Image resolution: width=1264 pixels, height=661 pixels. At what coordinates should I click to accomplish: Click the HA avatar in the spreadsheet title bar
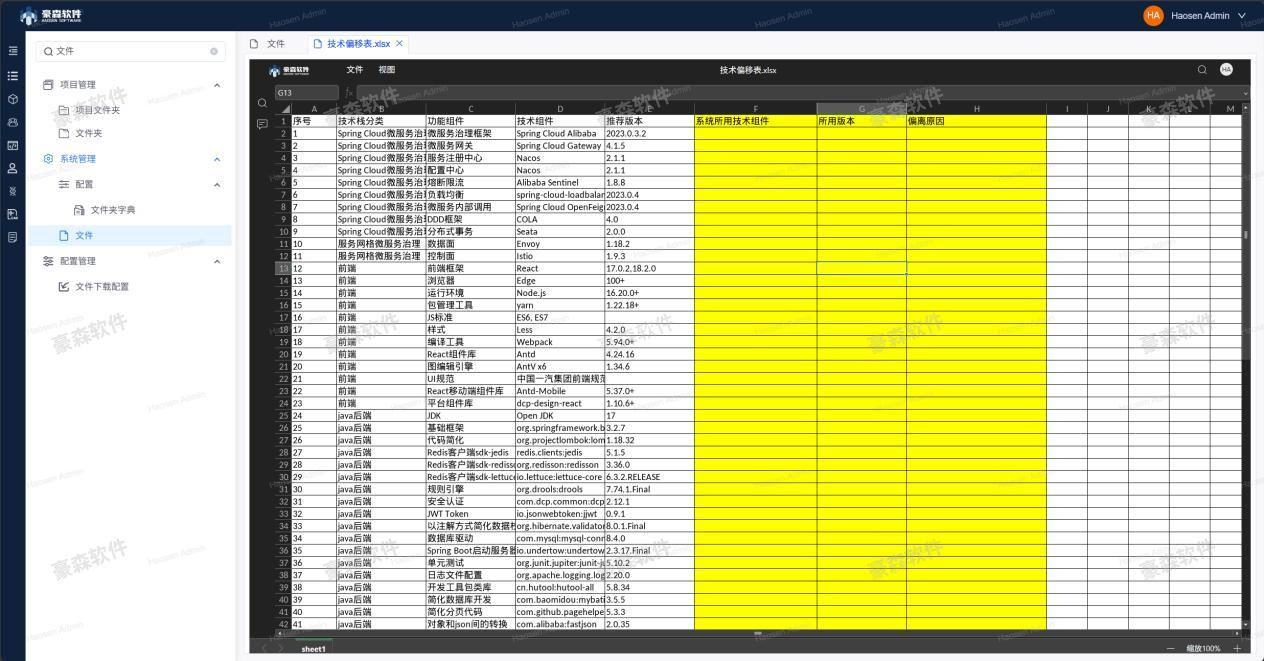coord(1226,70)
